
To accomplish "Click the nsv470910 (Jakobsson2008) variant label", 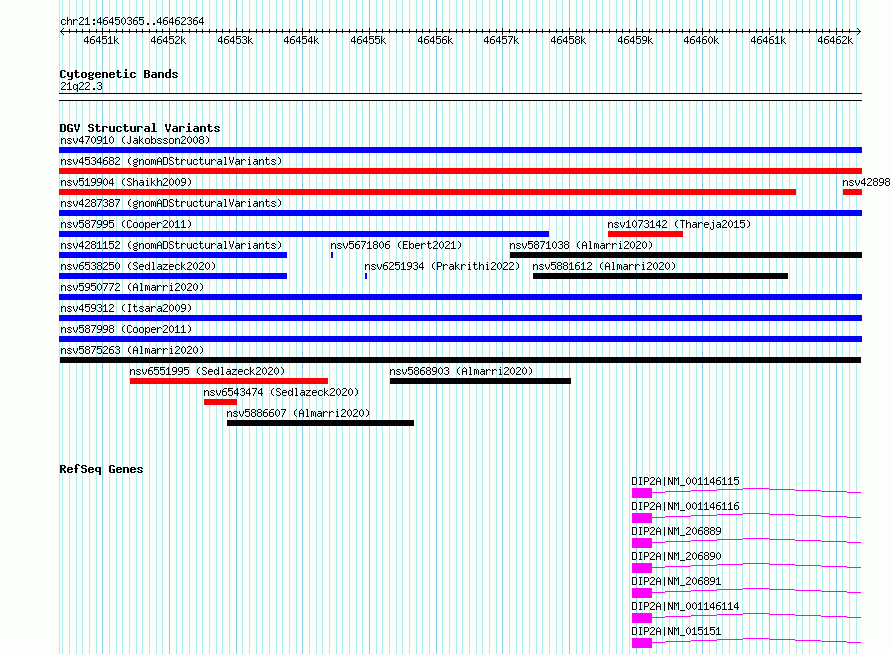I will [135, 140].
